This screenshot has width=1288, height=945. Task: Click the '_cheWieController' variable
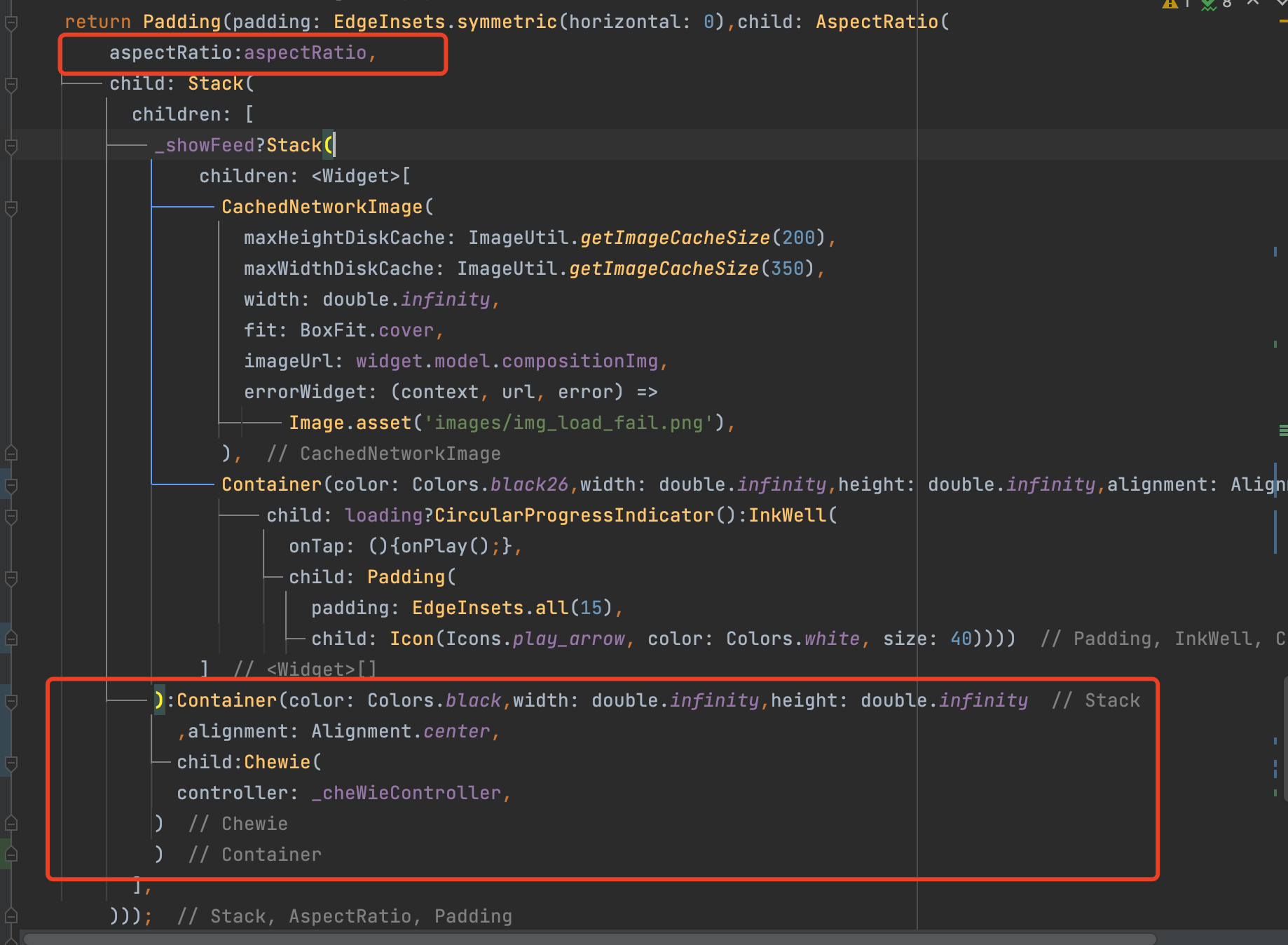point(406,794)
